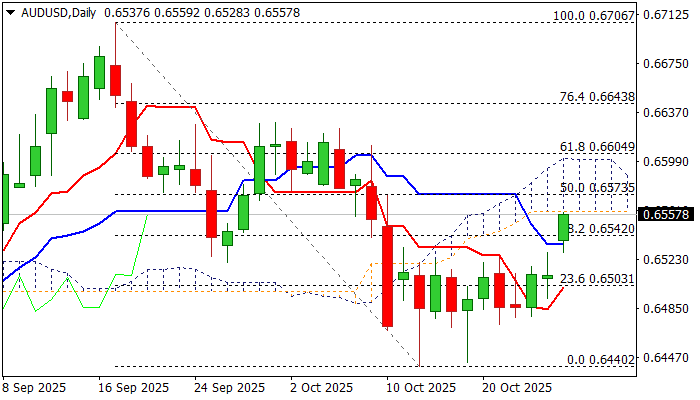Click the 0.66750 price axis label
700x400 pixels.
click(x=667, y=64)
